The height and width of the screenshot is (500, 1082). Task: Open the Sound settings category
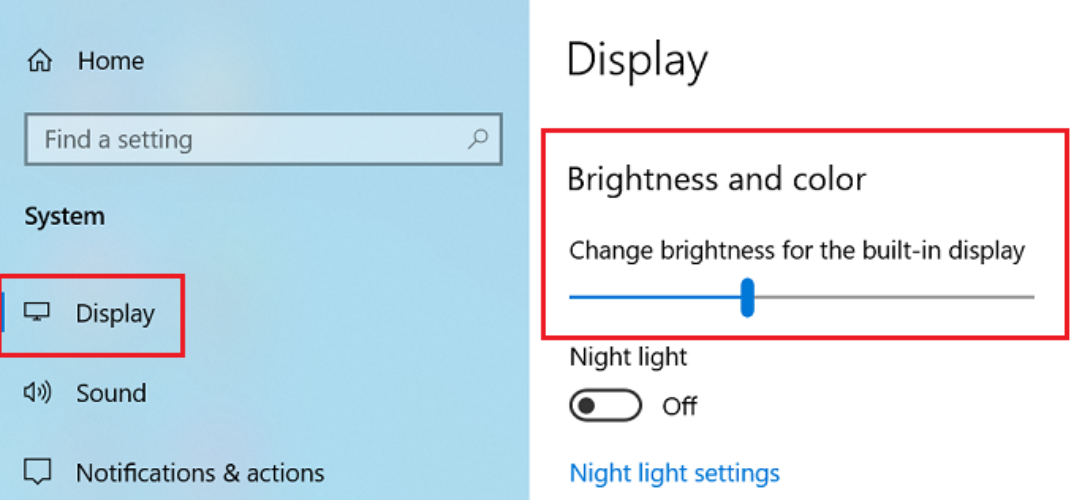111,393
